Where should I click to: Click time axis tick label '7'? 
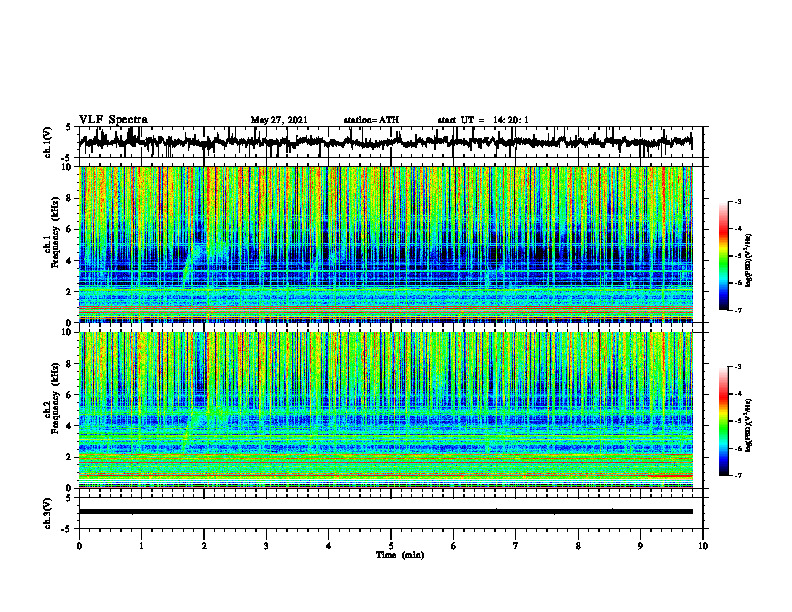click(516, 546)
